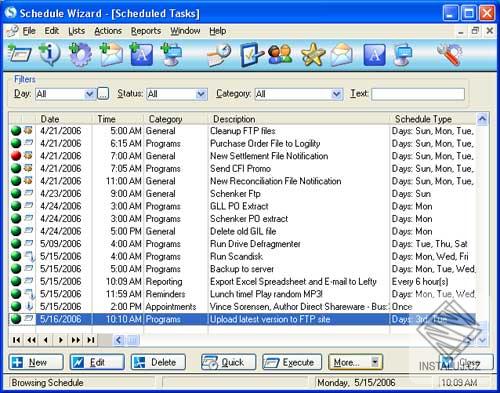The image size is (500, 393).
Task: Open the Window menu
Action: tap(185, 31)
